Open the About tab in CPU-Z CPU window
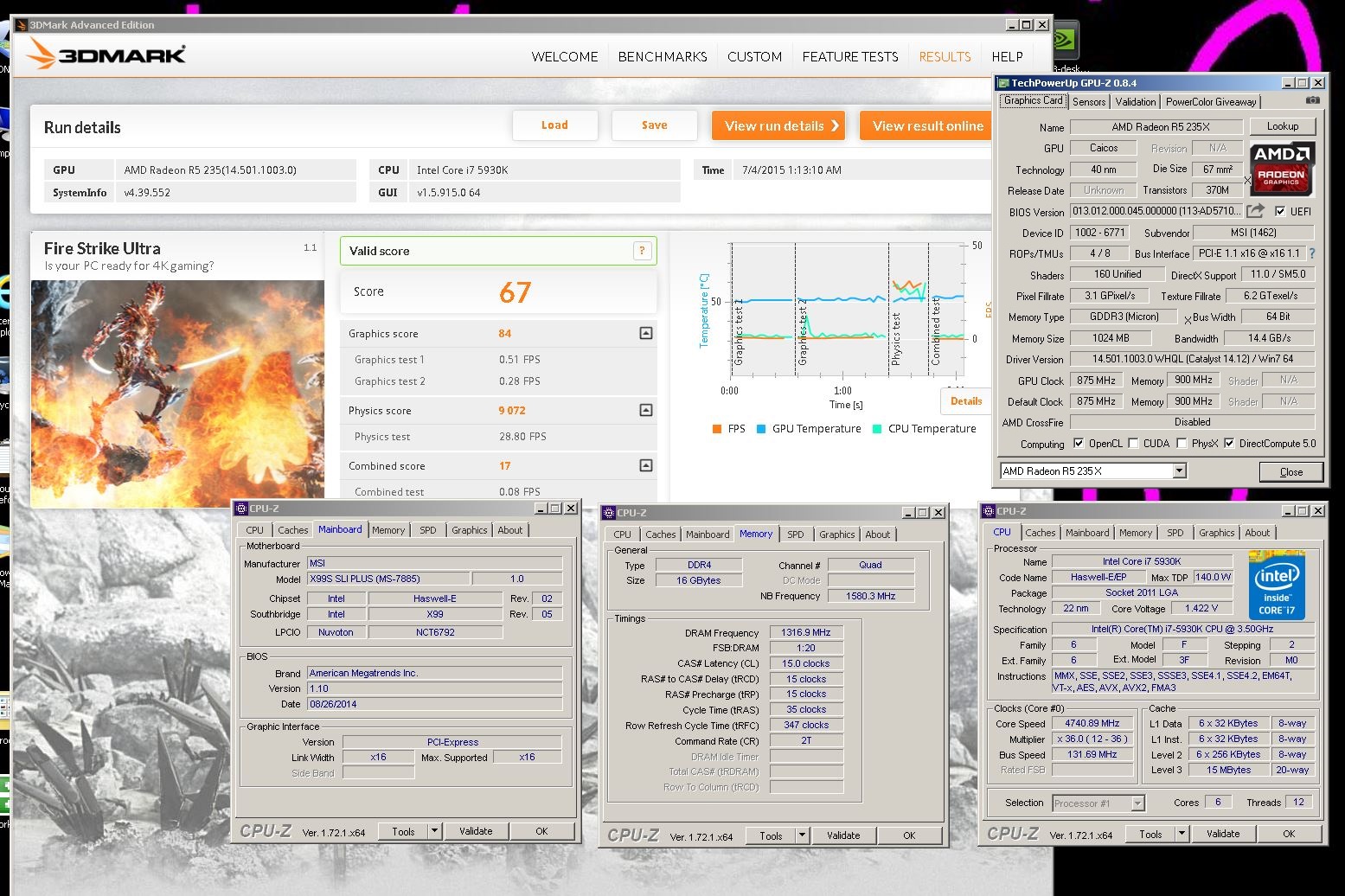1345x896 pixels. [x=1258, y=533]
